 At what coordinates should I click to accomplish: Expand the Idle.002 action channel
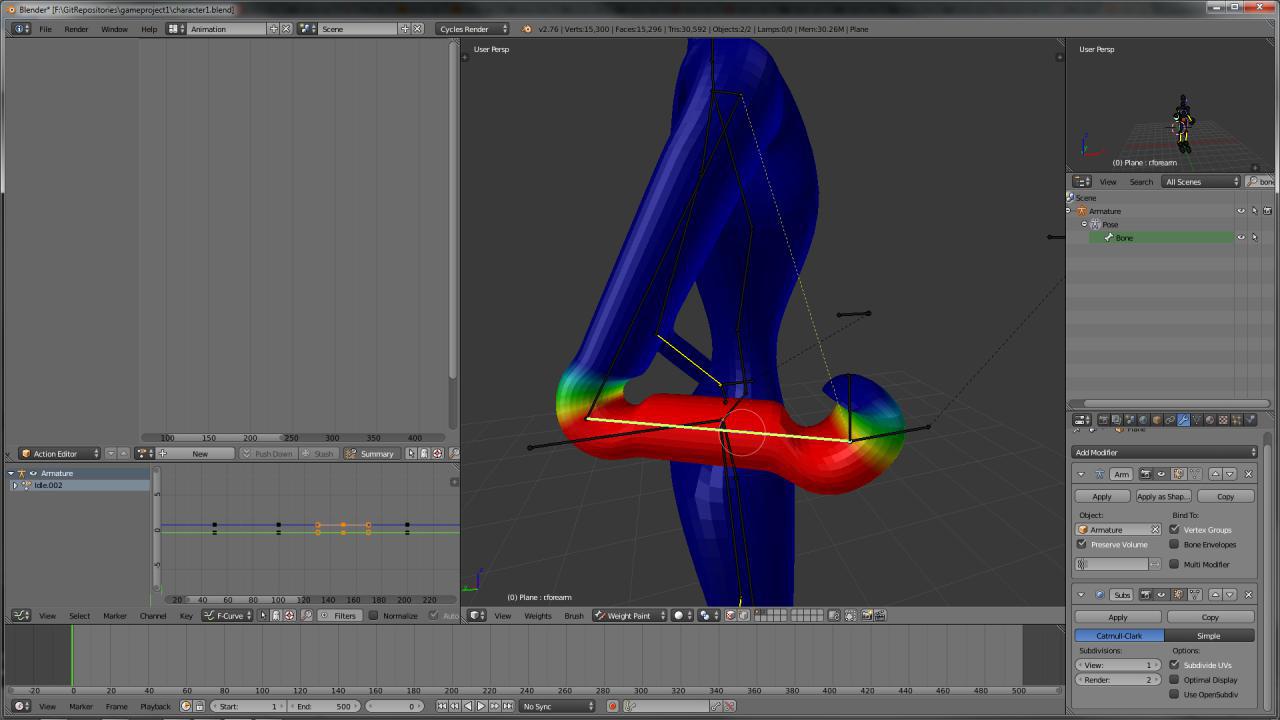[x=14, y=485]
